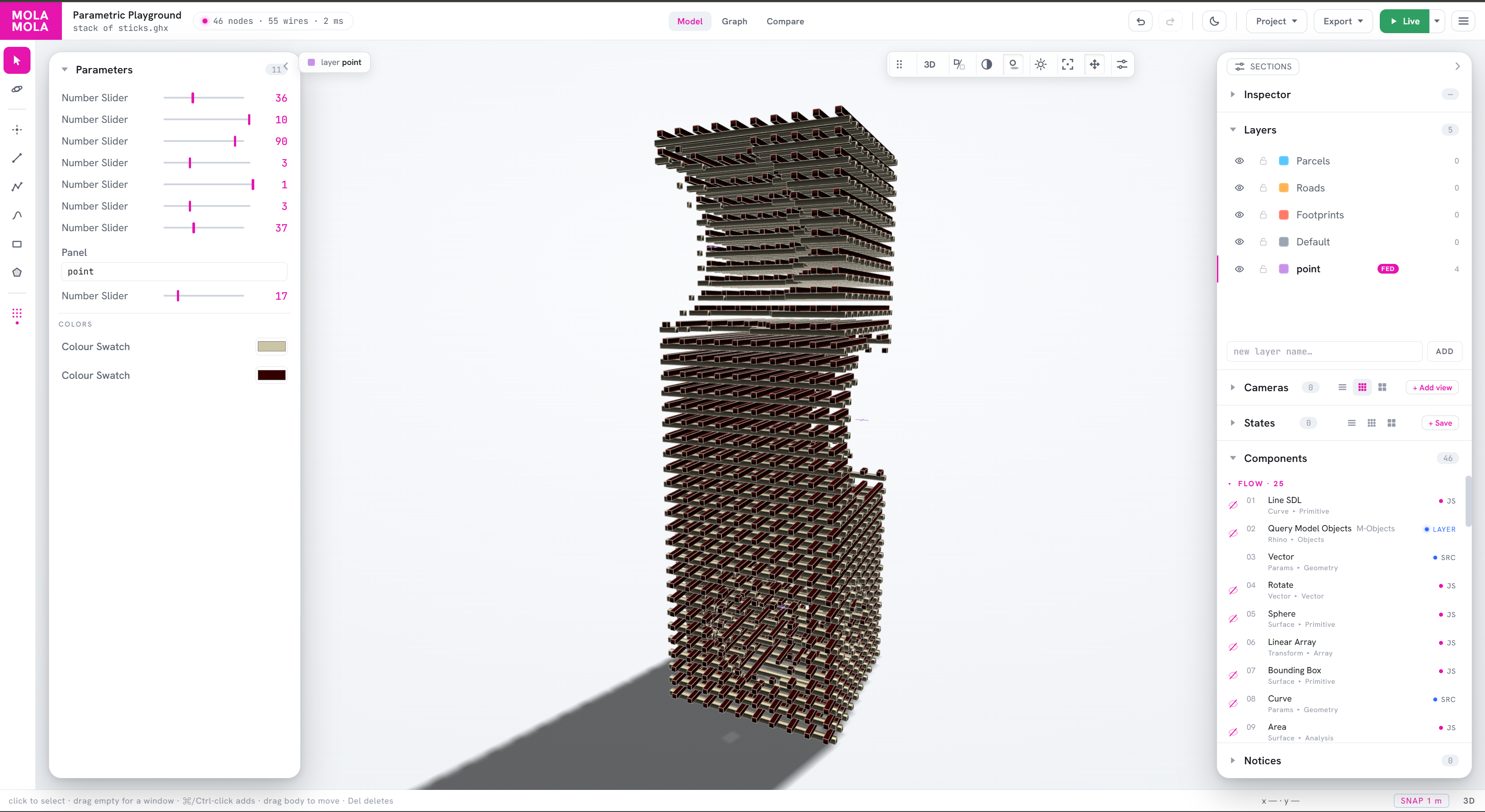This screenshot has height=812, width=1485.
Task: Choose the point drawing tool
Action: (17, 130)
